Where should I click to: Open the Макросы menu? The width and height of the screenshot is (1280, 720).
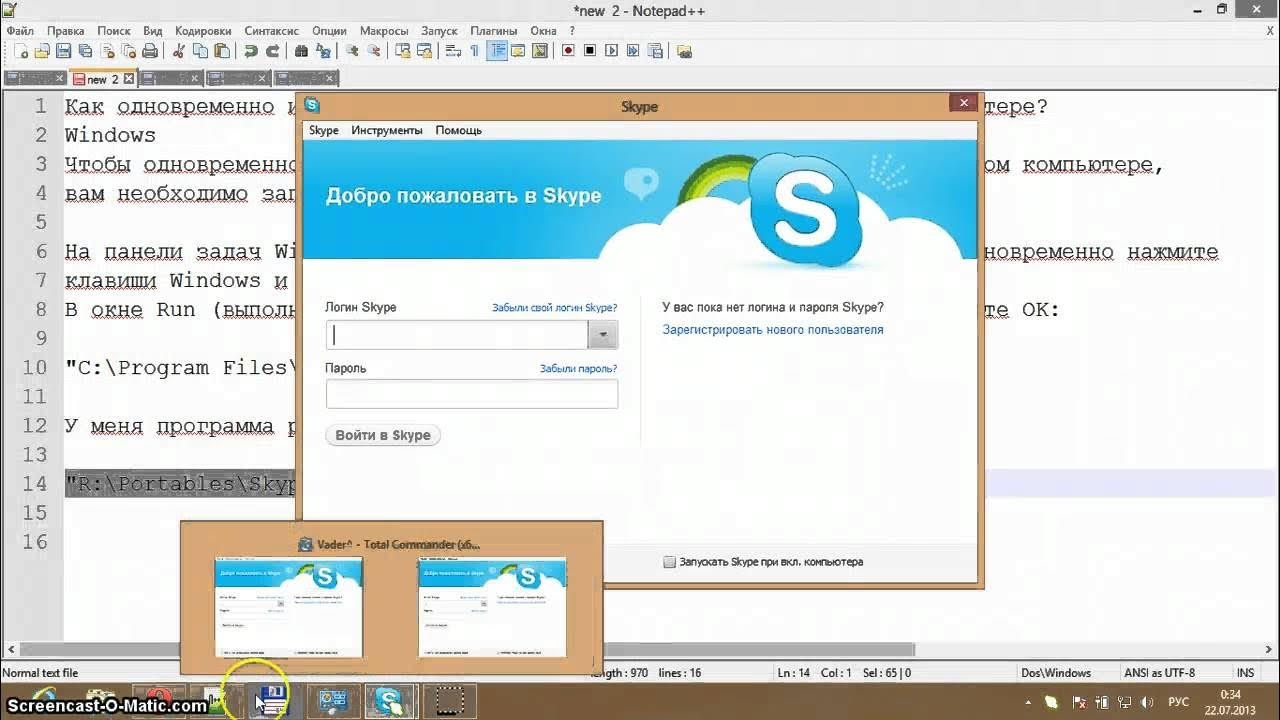click(384, 31)
